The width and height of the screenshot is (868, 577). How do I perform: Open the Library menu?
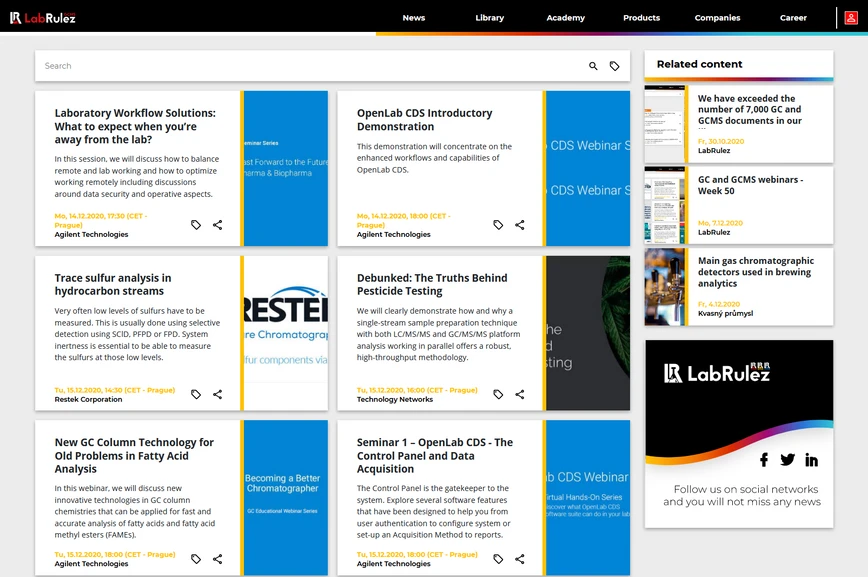pos(489,18)
